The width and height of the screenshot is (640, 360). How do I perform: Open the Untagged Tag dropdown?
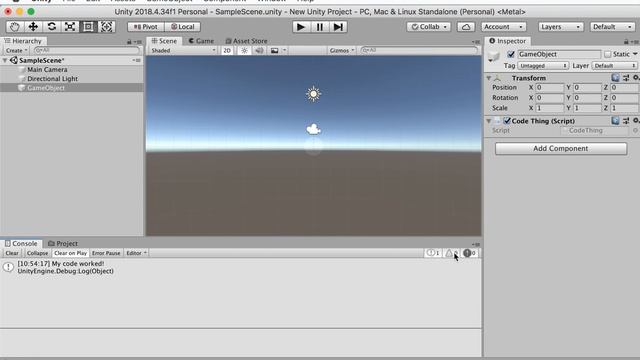point(543,66)
